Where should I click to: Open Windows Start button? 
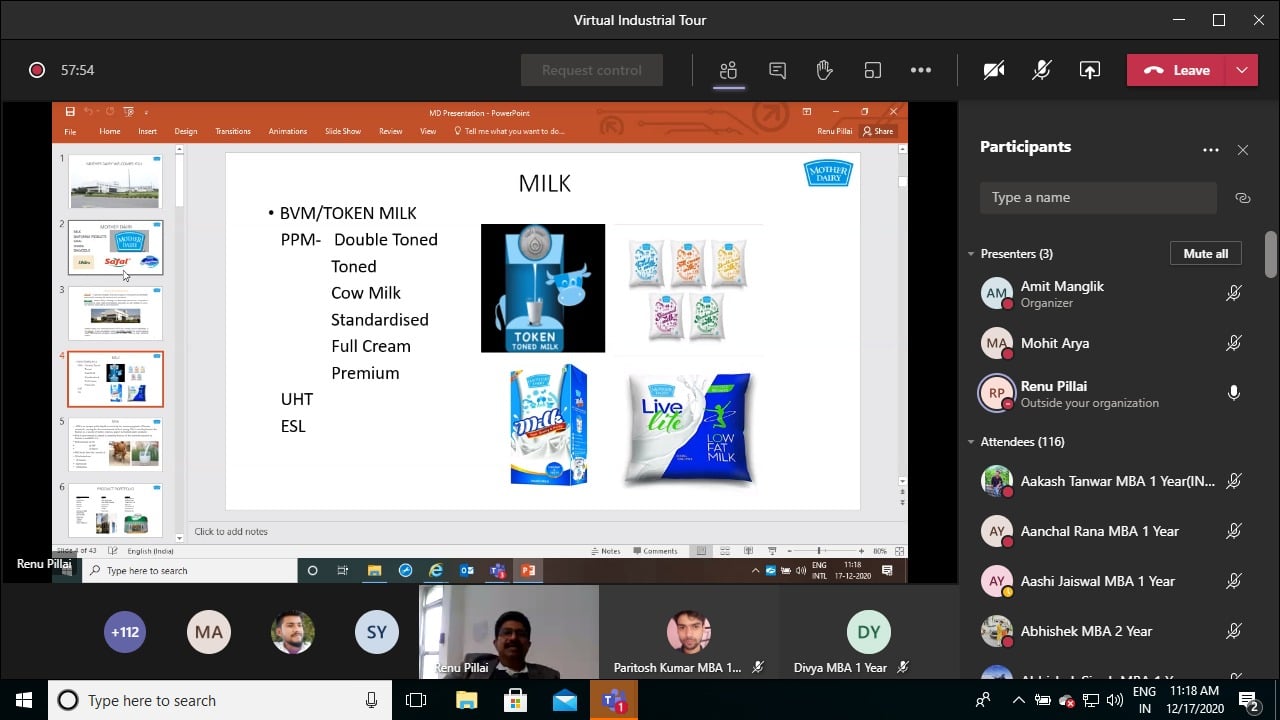(23, 700)
